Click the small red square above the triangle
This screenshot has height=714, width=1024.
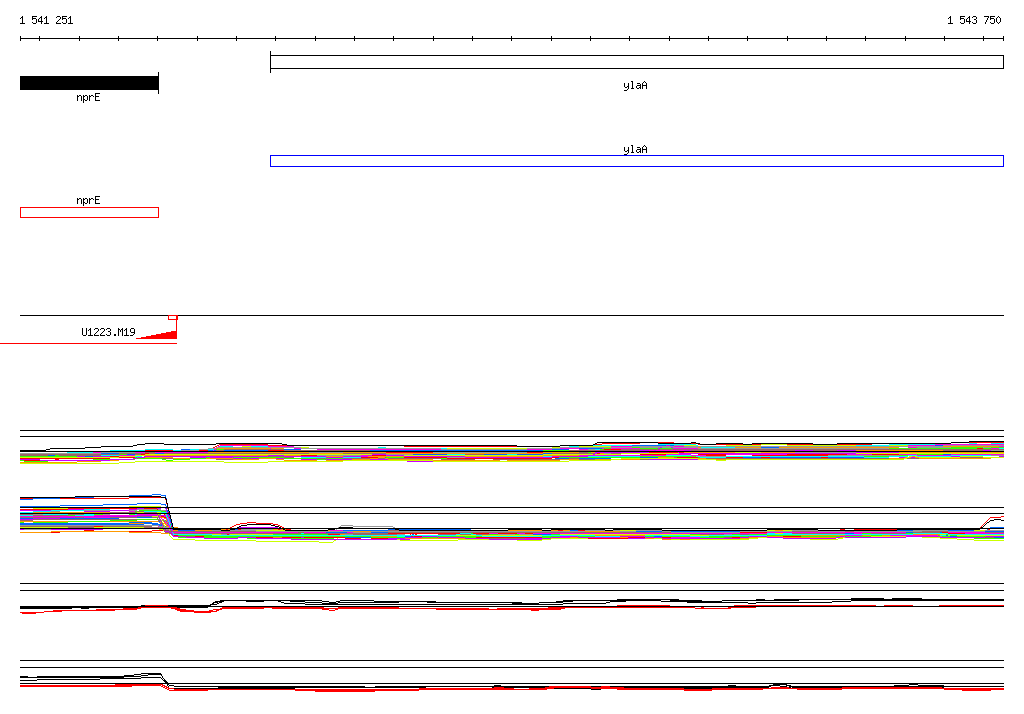coord(172,317)
